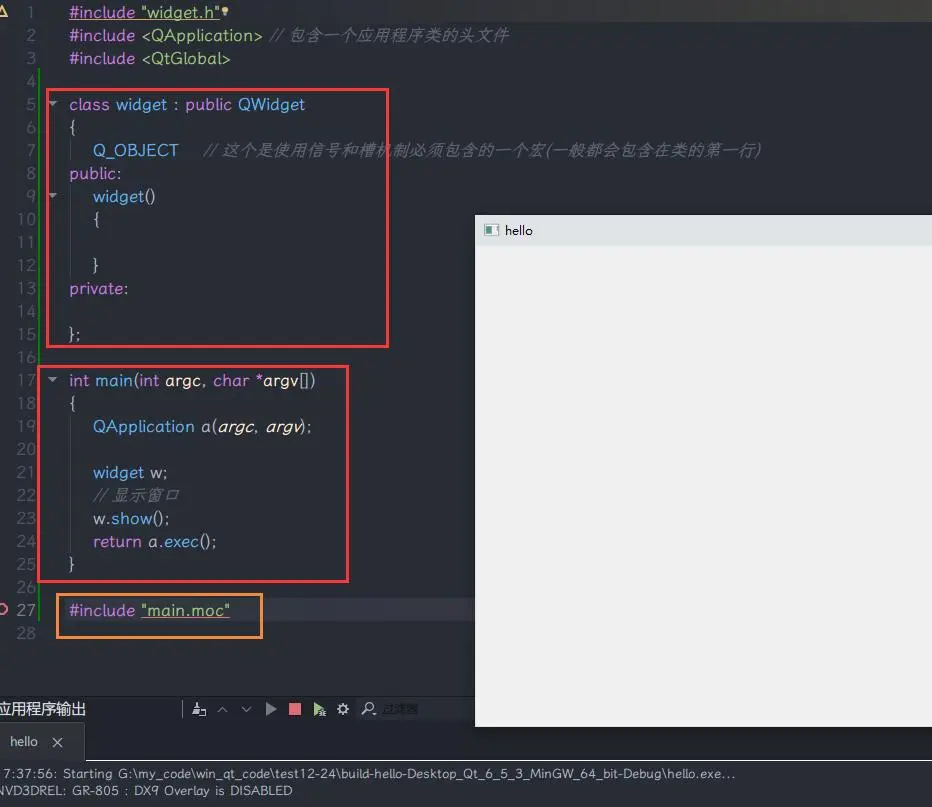Close the hello output tab
This screenshot has width=932, height=807.
click(57, 742)
